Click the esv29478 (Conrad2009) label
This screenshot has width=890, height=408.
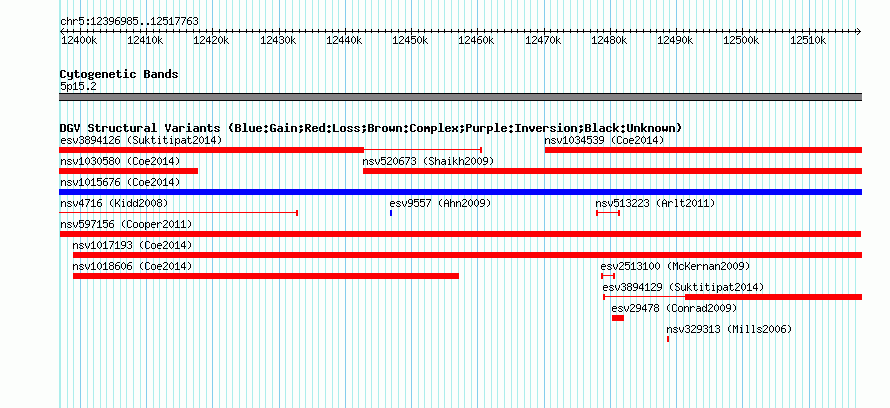pyautogui.click(x=674, y=308)
